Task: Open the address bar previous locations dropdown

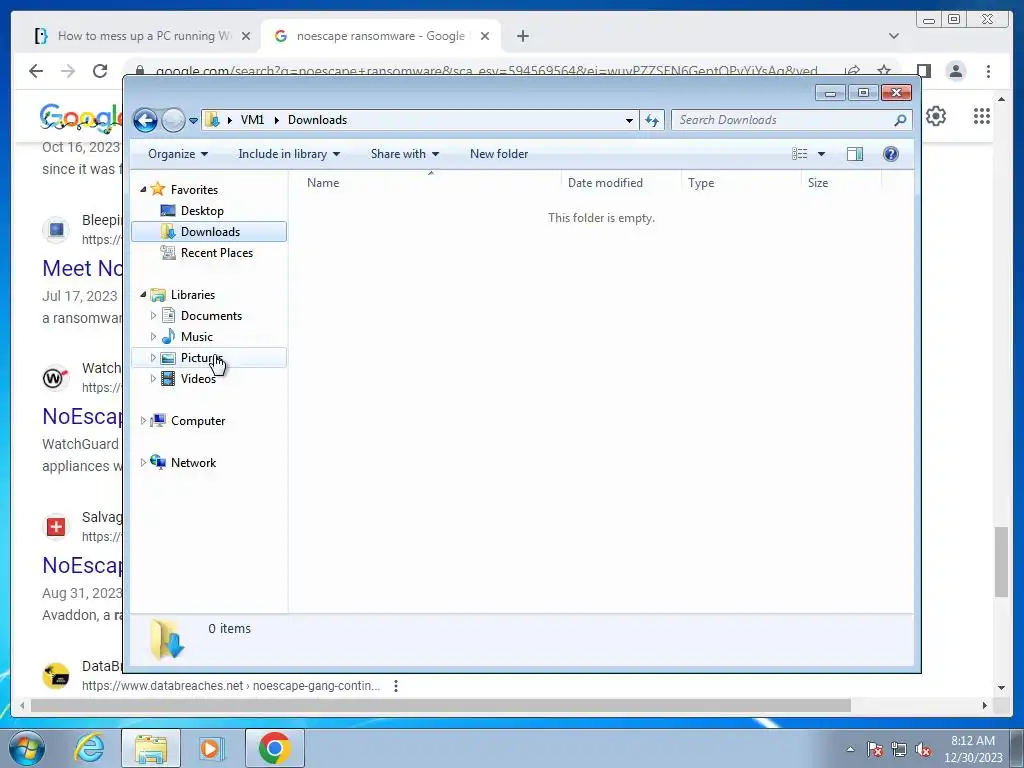Action: pos(629,120)
